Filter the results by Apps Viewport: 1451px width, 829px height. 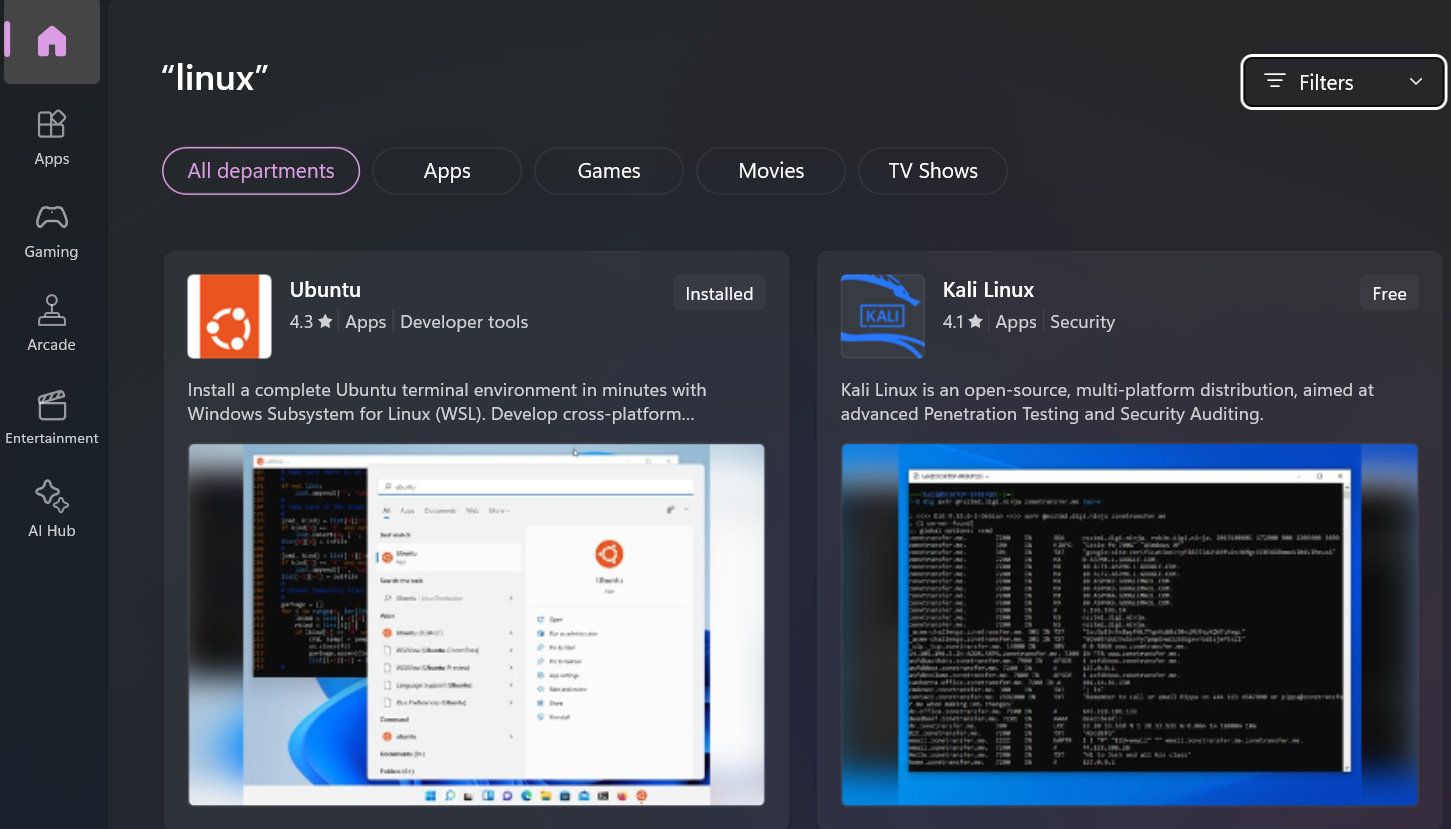[x=447, y=171]
